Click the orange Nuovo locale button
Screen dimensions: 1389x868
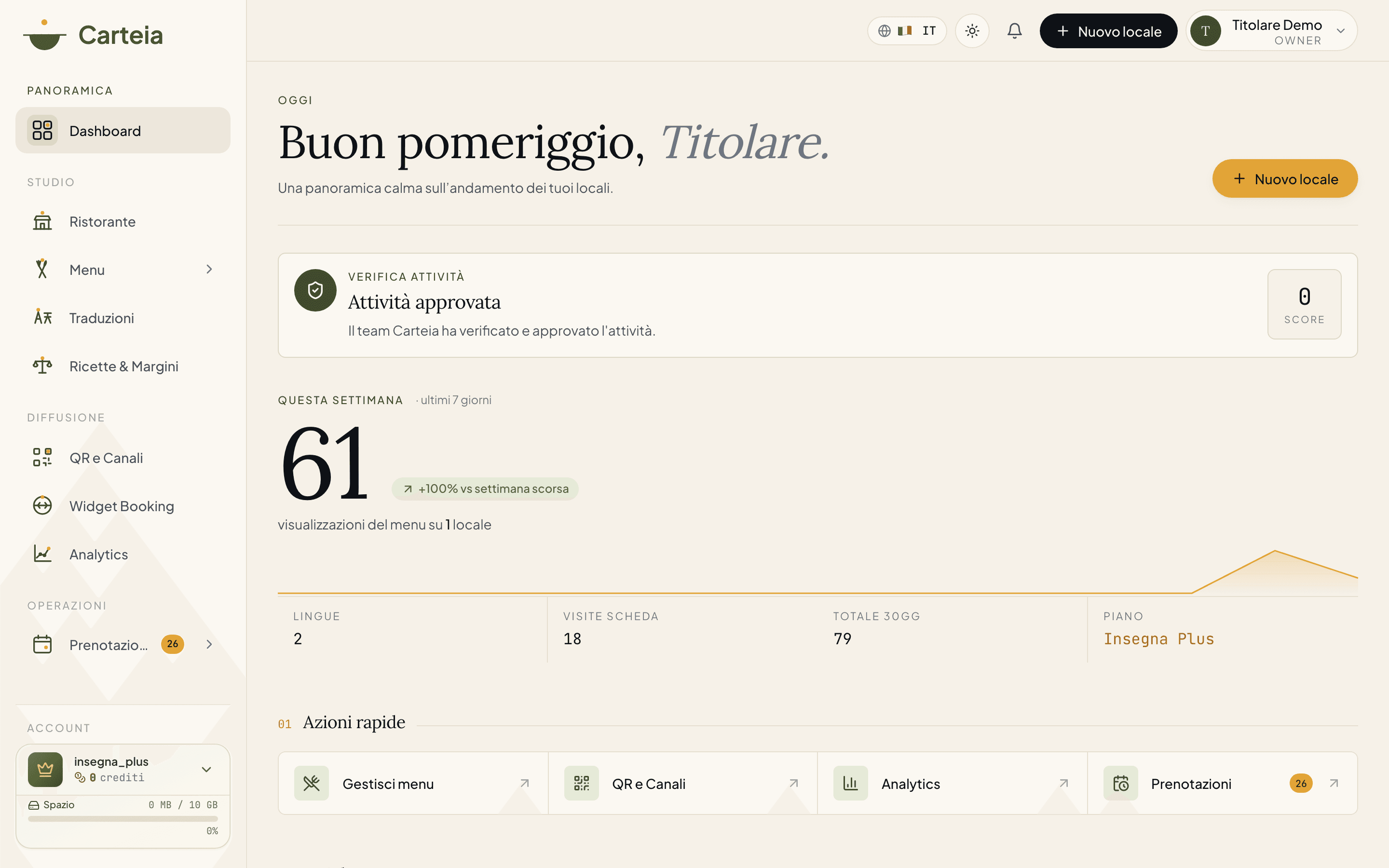(x=1284, y=178)
